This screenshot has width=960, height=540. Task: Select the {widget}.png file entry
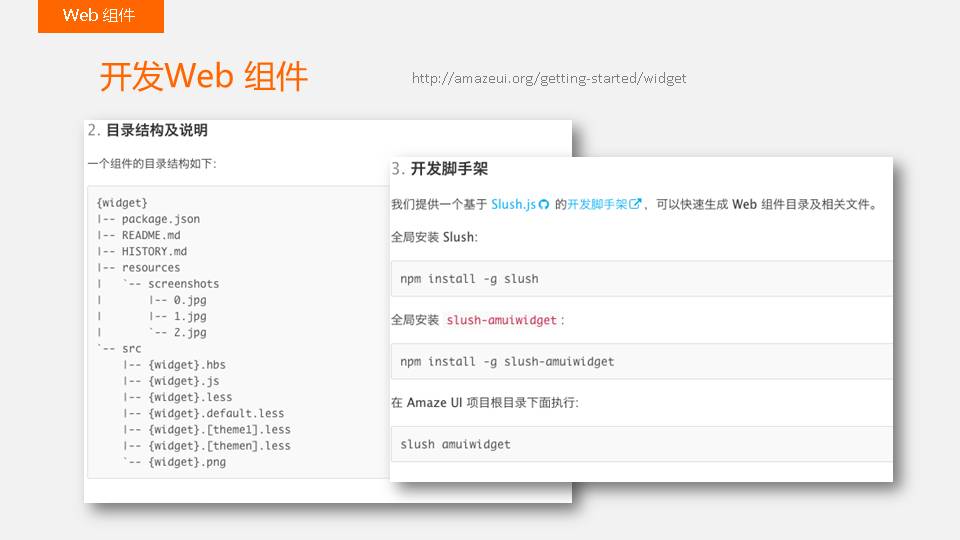pos(187,462)
